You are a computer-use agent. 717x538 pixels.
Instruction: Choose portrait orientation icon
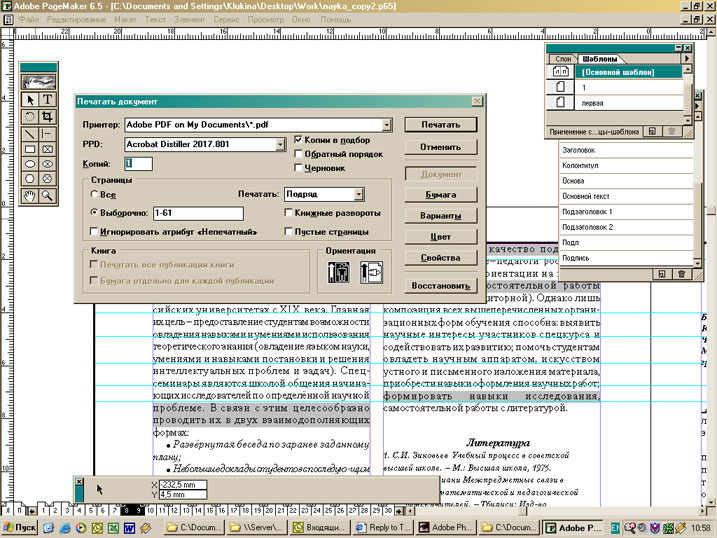tap(338, 272)
